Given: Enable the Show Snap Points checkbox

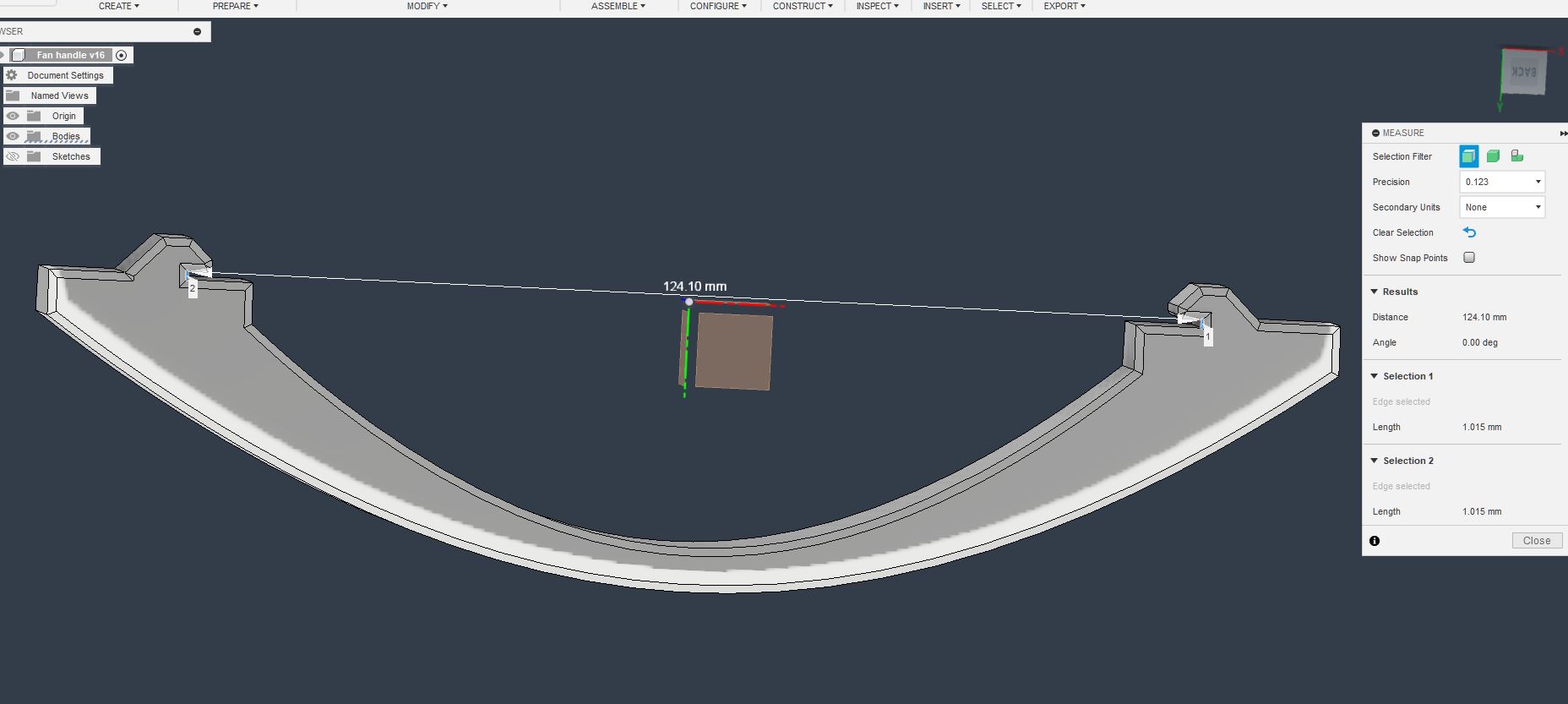Looking at the screenshot, I should click(x=1469, y=258).
